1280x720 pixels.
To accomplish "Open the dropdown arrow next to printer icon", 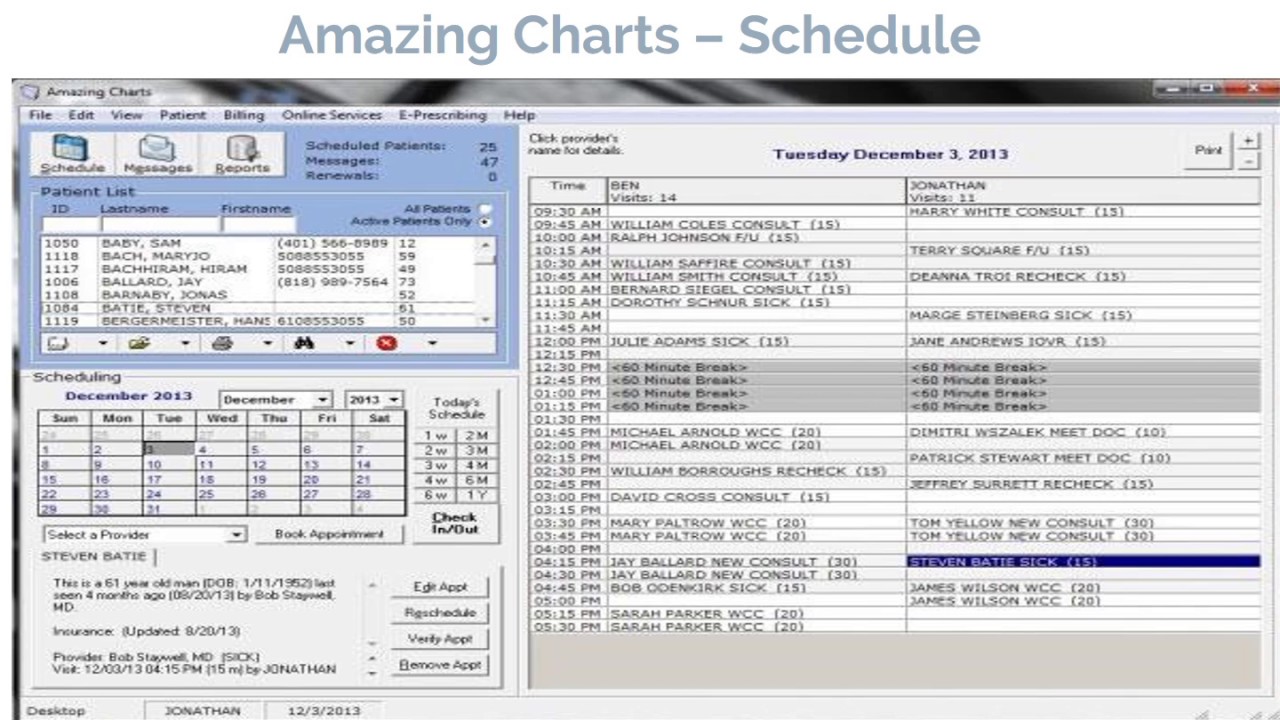I will tap(267, 343).
